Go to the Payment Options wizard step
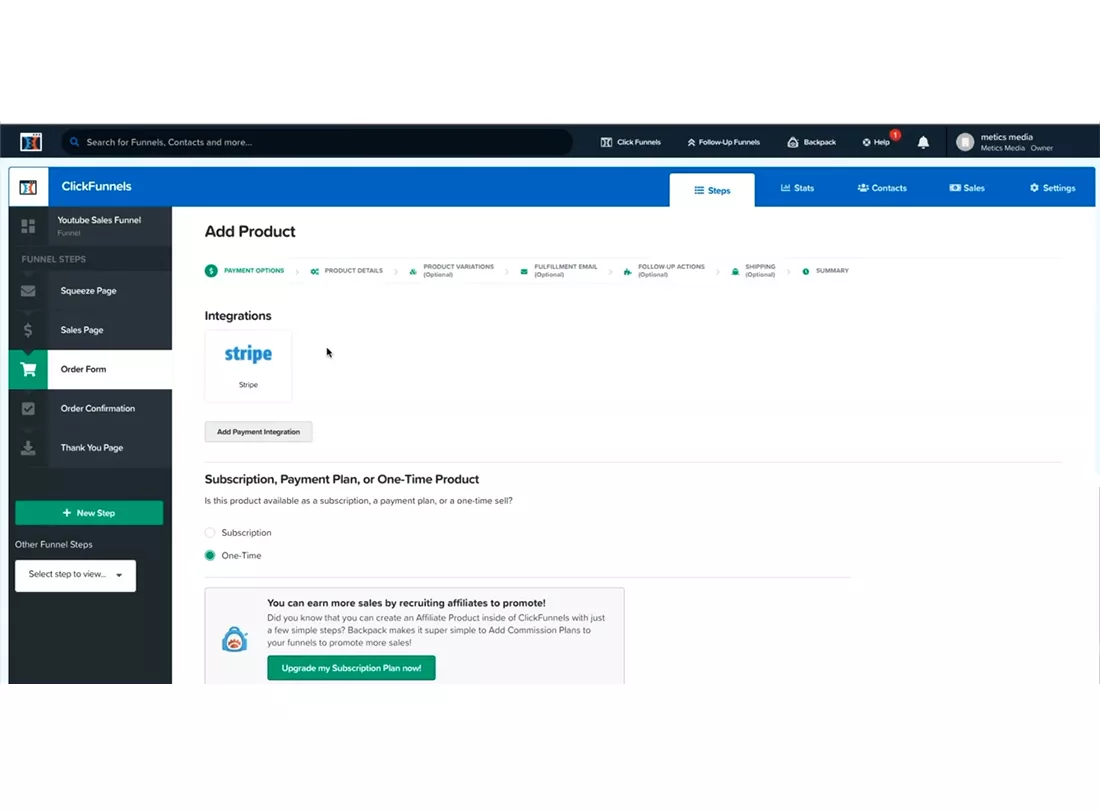The image size is (1100, 810). [254, 270]
